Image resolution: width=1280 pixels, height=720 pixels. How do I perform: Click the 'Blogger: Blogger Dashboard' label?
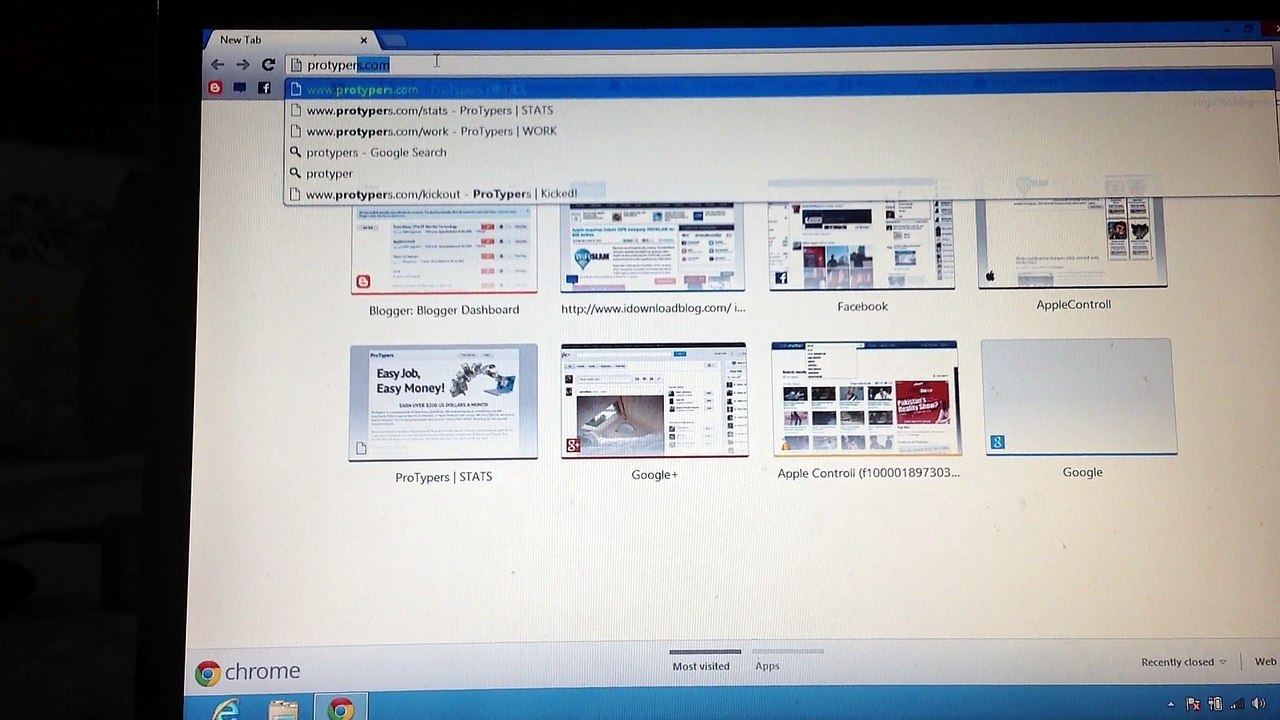pyautogui.click(x=444, y=310)
